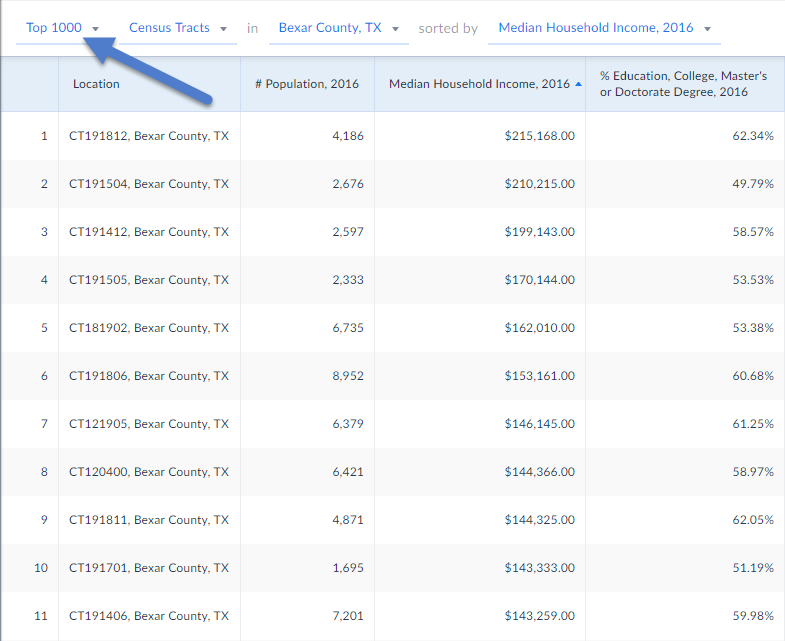785x641 pixels.
Task: Click education value 53.53%
Action: pos(753,280)
